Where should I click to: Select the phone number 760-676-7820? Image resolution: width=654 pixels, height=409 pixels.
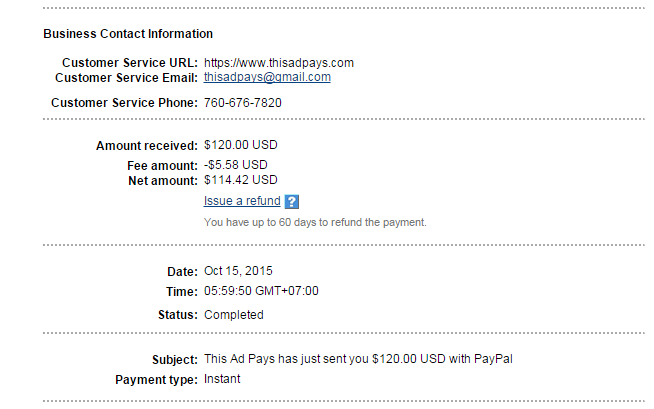[x=240, y=102]
